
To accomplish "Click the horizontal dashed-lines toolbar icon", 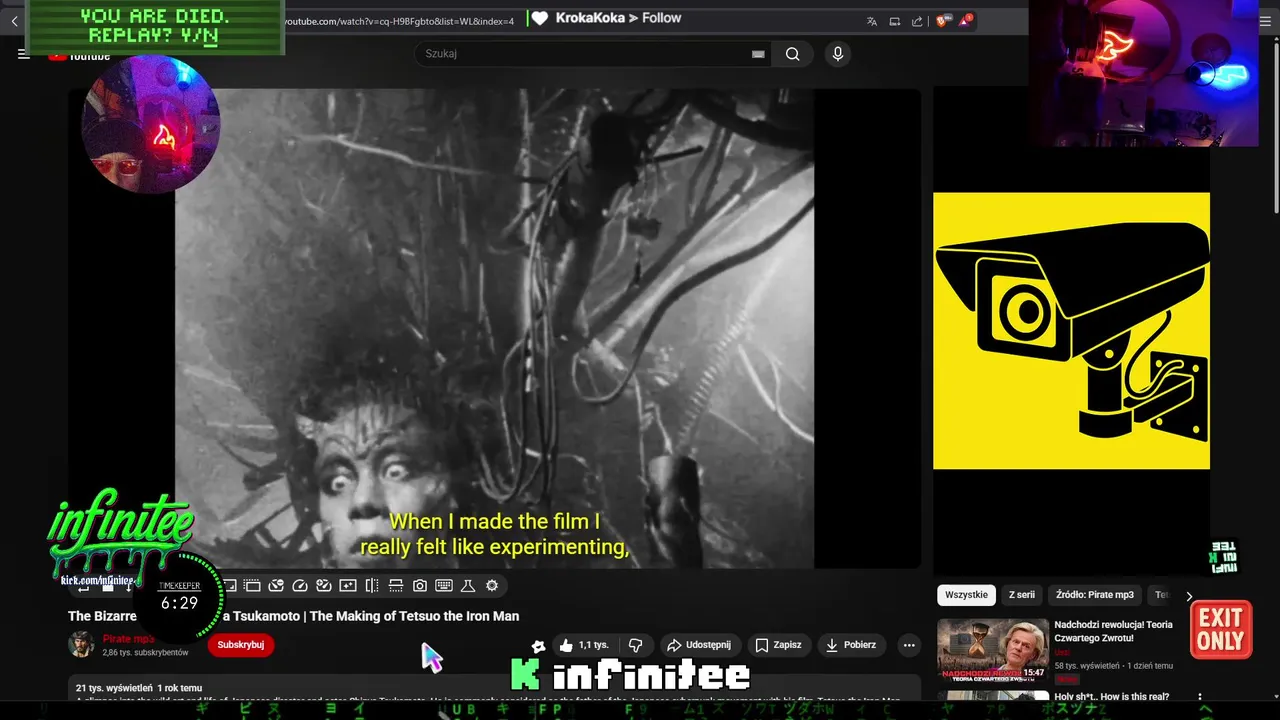I will click(x=396, y=586).
